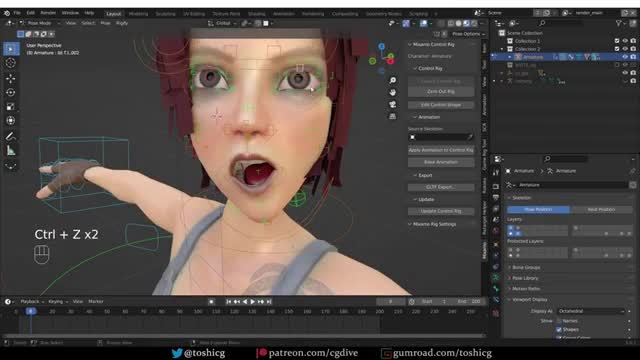Toggle Collection 2 exclude checkbox
This screenshot has width=640, height=360.
click(617, 49)
